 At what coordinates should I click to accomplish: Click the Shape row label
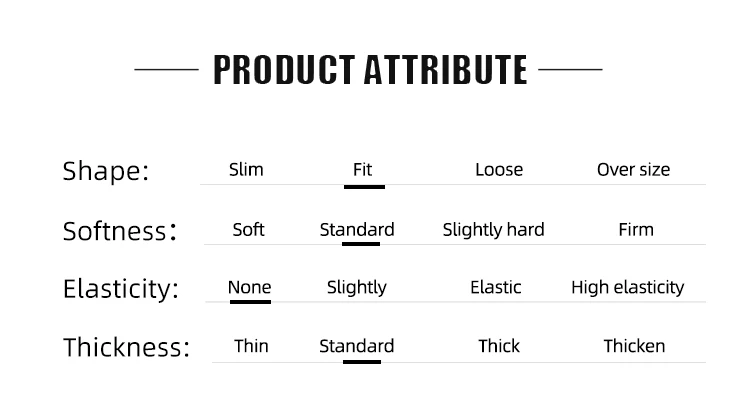pyautogui.click(x=106, y=171)
